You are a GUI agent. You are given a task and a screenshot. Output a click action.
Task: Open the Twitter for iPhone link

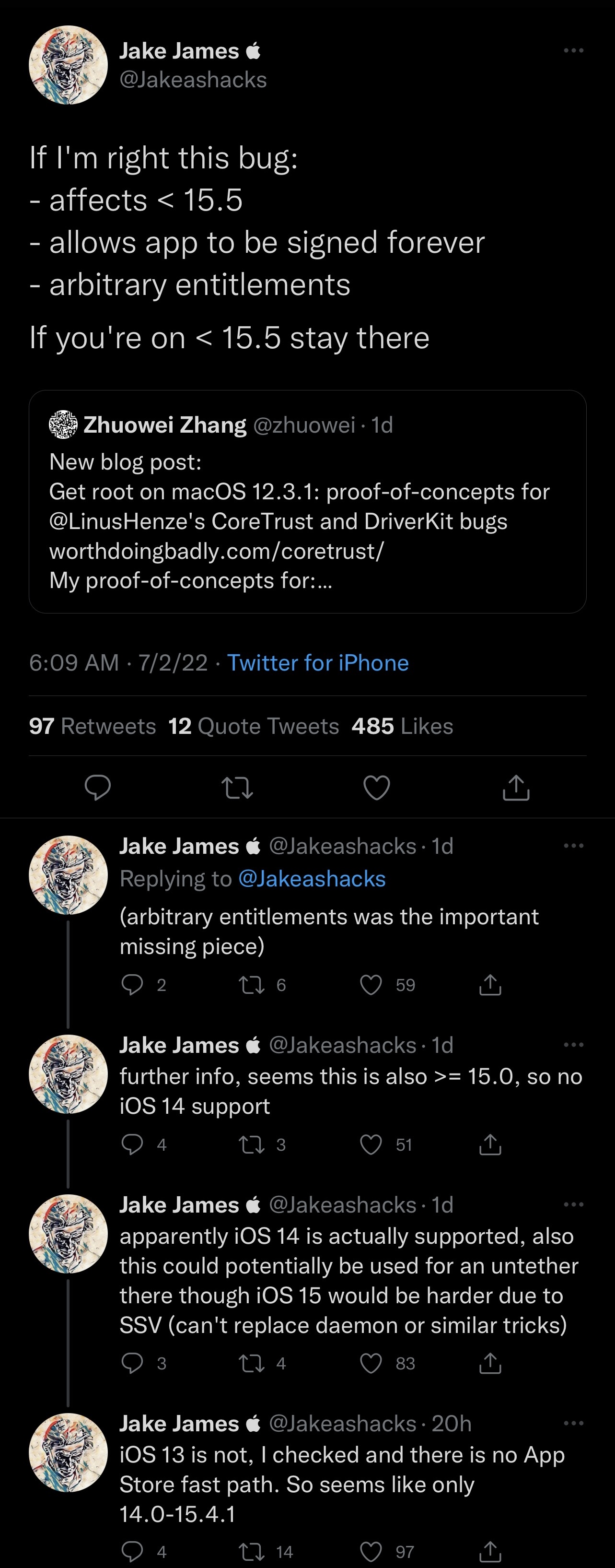[317, 663]
